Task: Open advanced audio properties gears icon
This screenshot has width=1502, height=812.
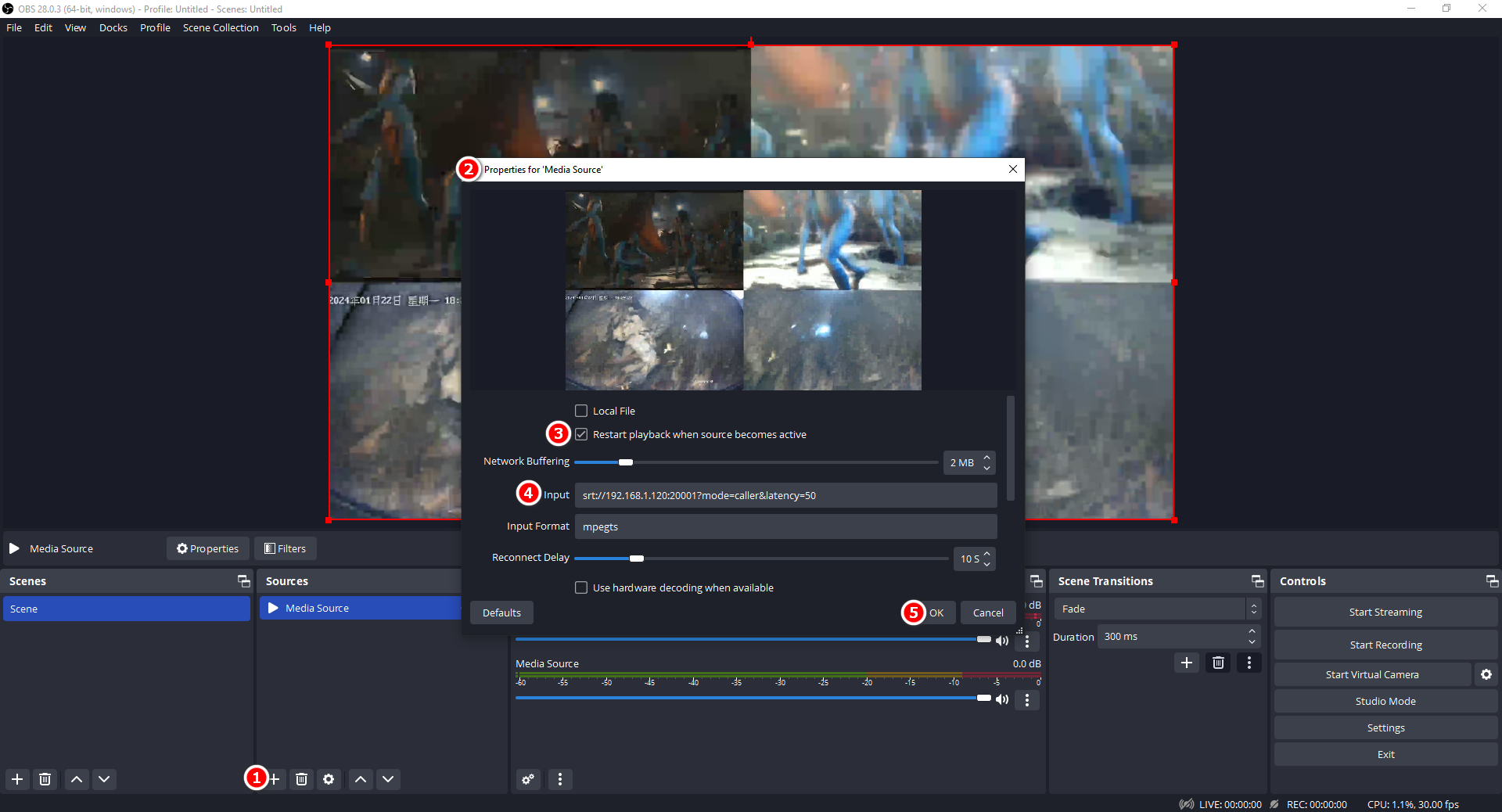Action: 529,779
